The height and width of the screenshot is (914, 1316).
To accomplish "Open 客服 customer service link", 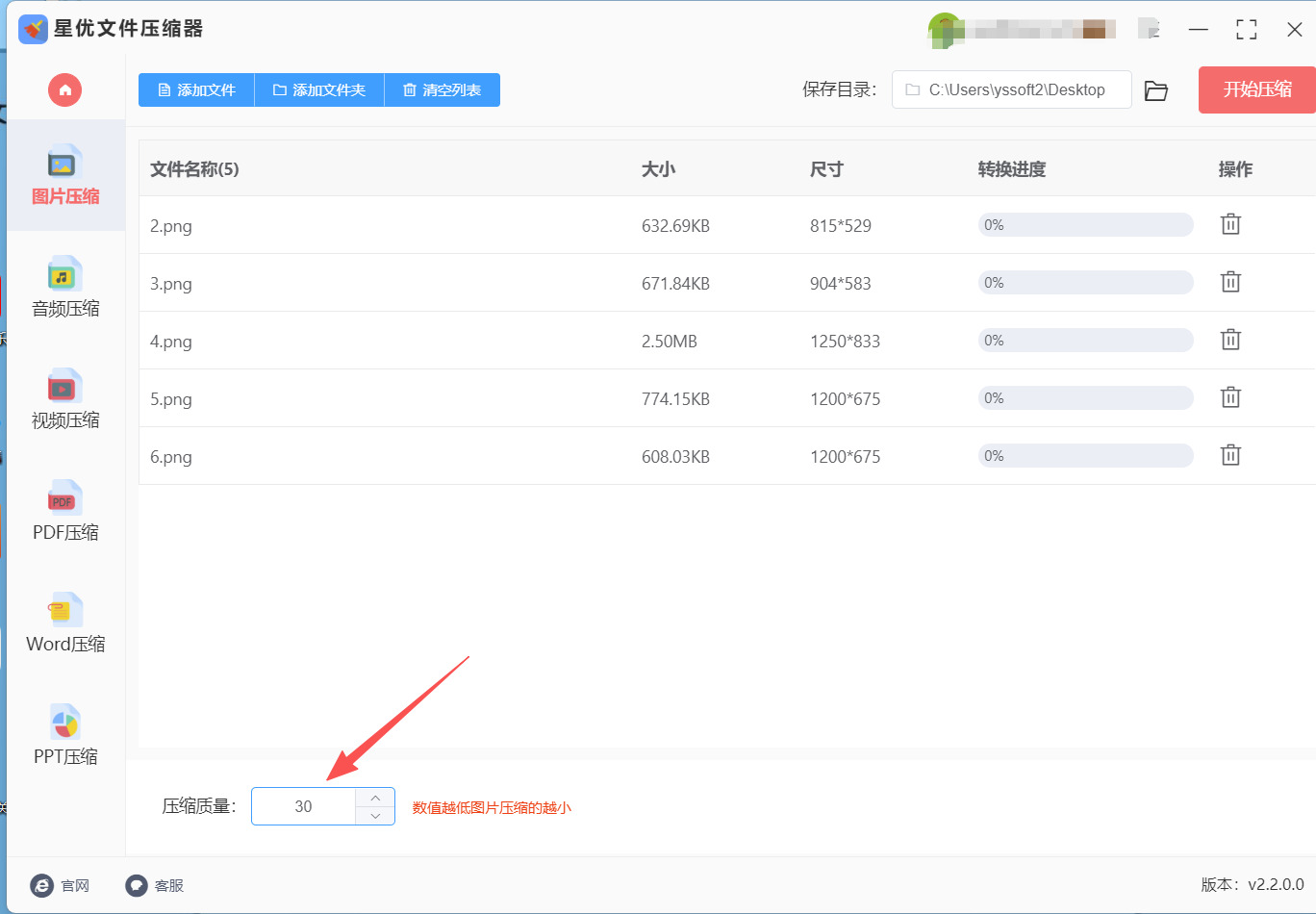I will point(154,885).
